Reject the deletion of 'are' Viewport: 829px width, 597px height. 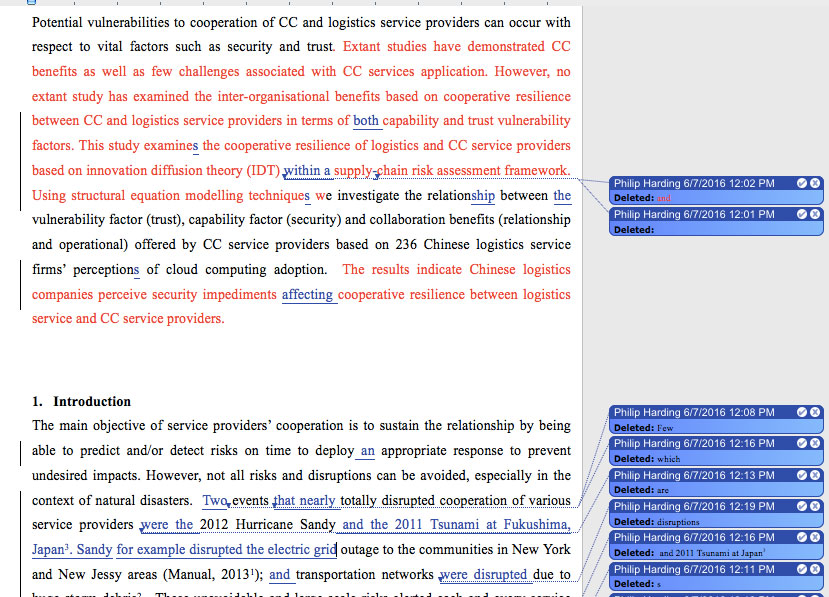click(x=815, y=475)
